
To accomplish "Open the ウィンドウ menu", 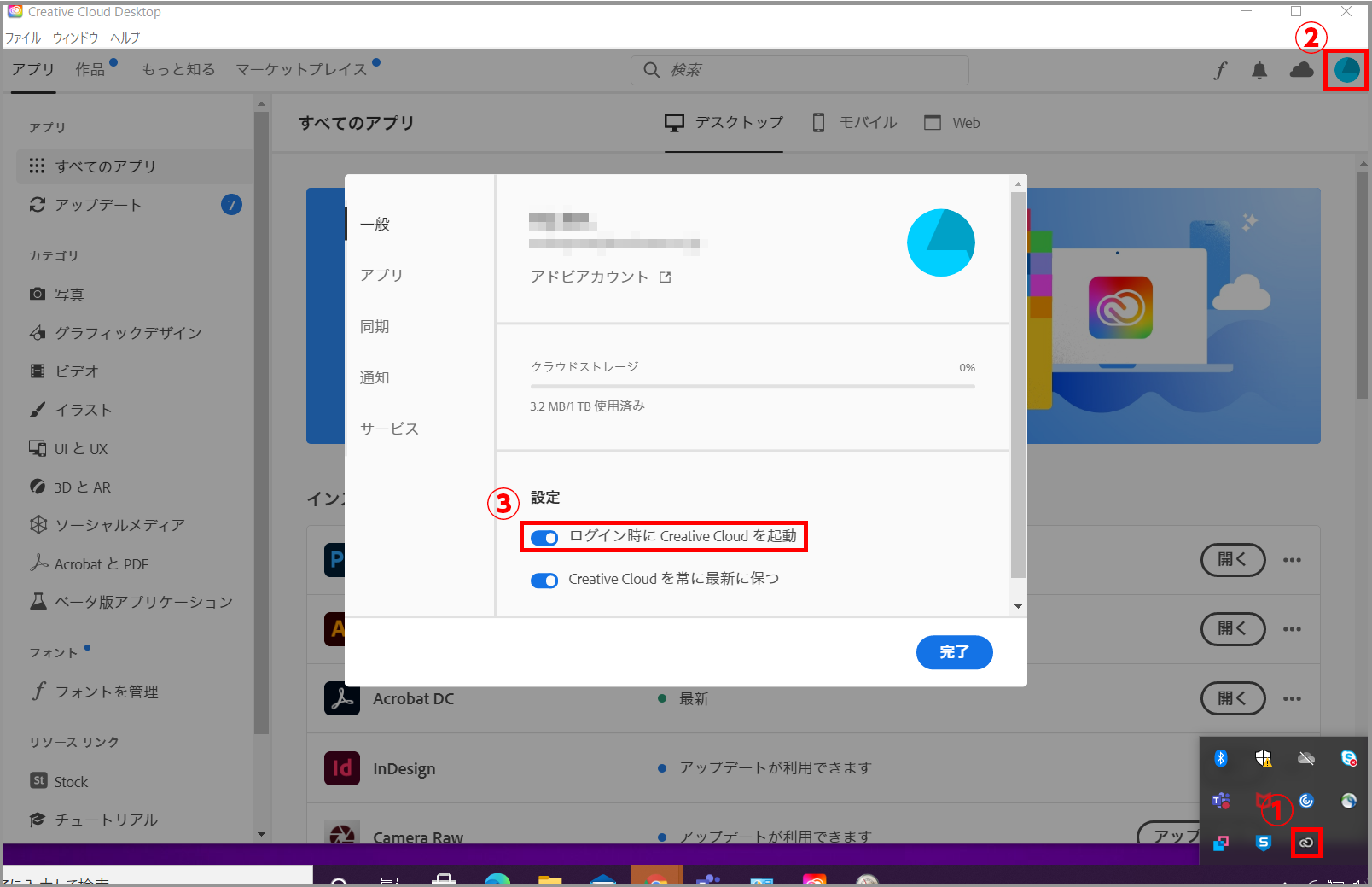I will coord(74,37).
